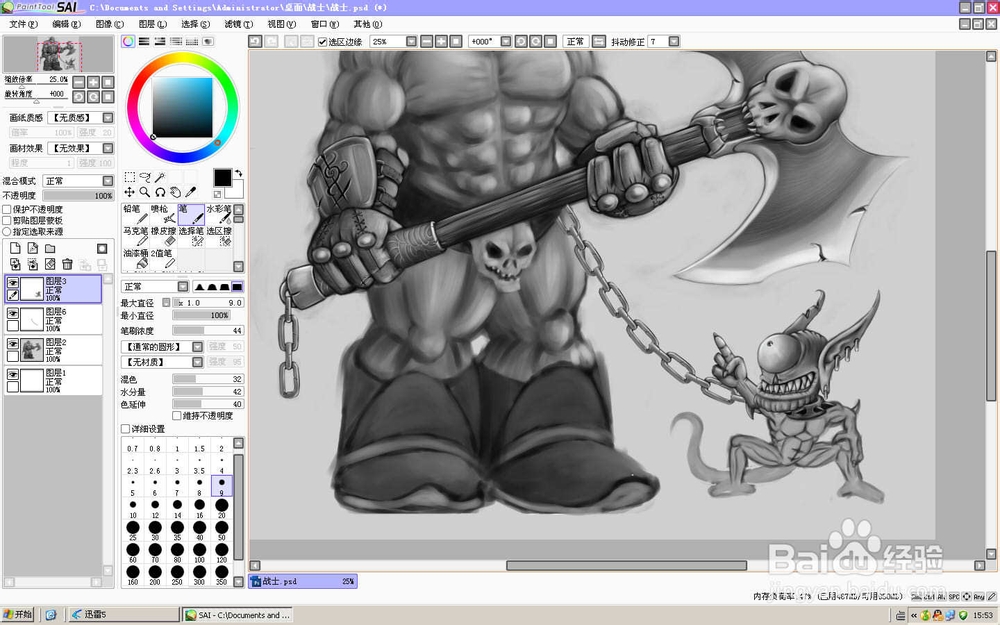
Task: Undo the last action in toolbar
Action: click(255, 41)
